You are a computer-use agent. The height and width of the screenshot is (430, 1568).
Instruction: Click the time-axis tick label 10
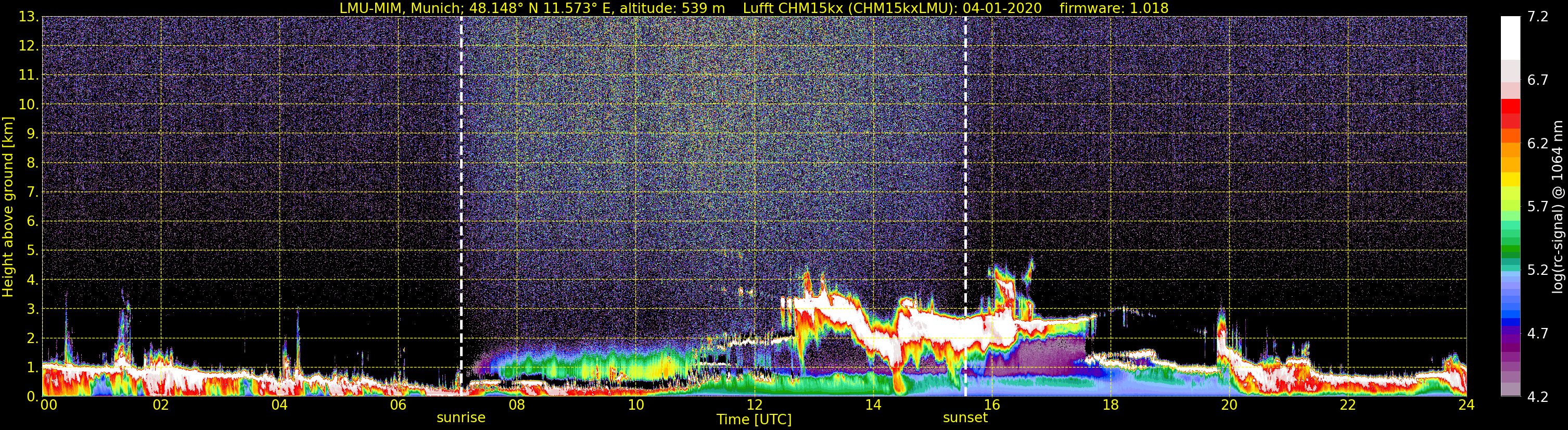[x=635, y=406]
